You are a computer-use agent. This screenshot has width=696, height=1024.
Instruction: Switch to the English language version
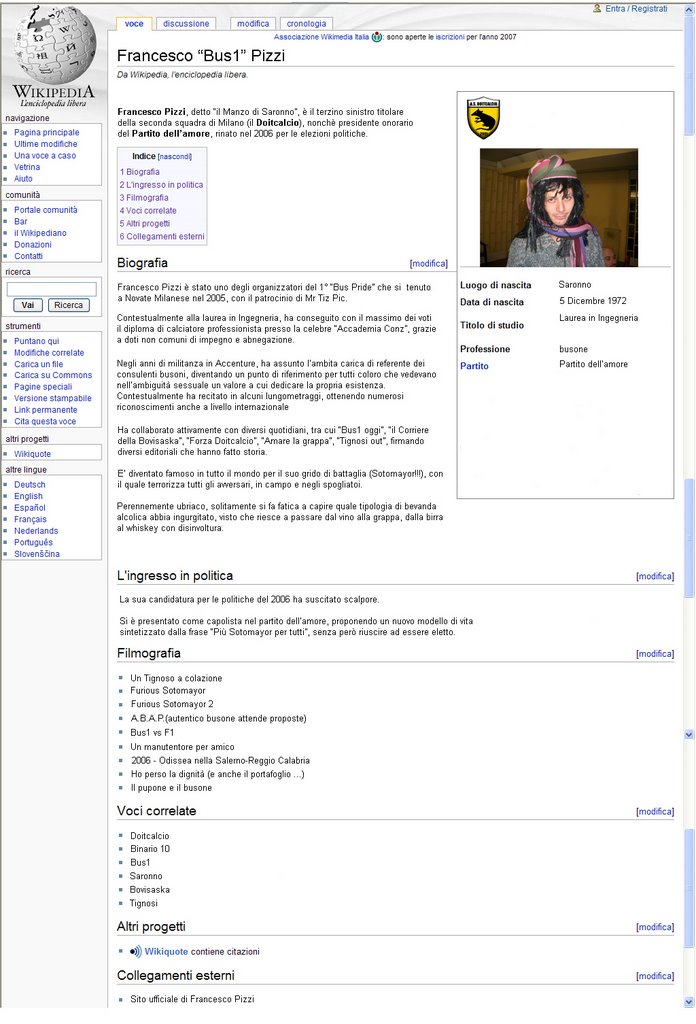[x=28, y=496]
